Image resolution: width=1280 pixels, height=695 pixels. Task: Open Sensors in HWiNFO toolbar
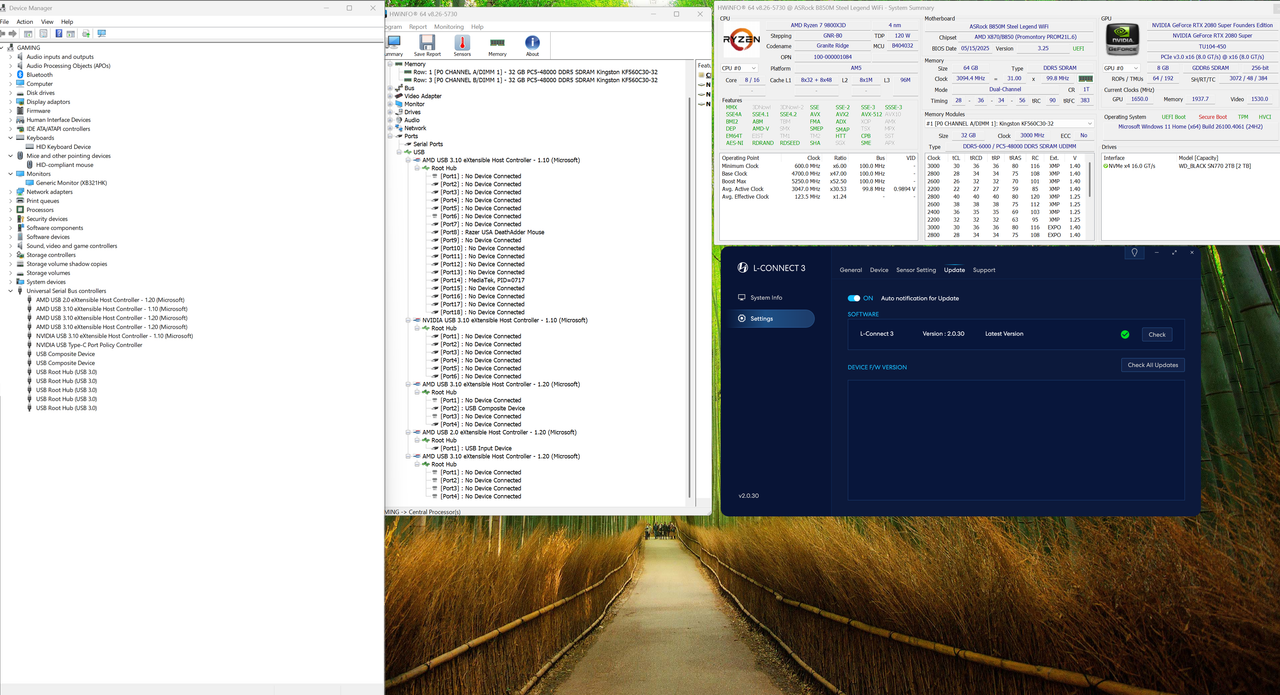pyautogui.click(x=462, y=46)
